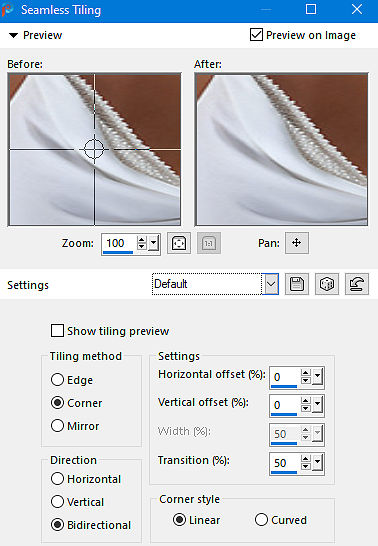Select the Edge tiling method
Viewport: 378px width, 546px height.
pos(57,380)
